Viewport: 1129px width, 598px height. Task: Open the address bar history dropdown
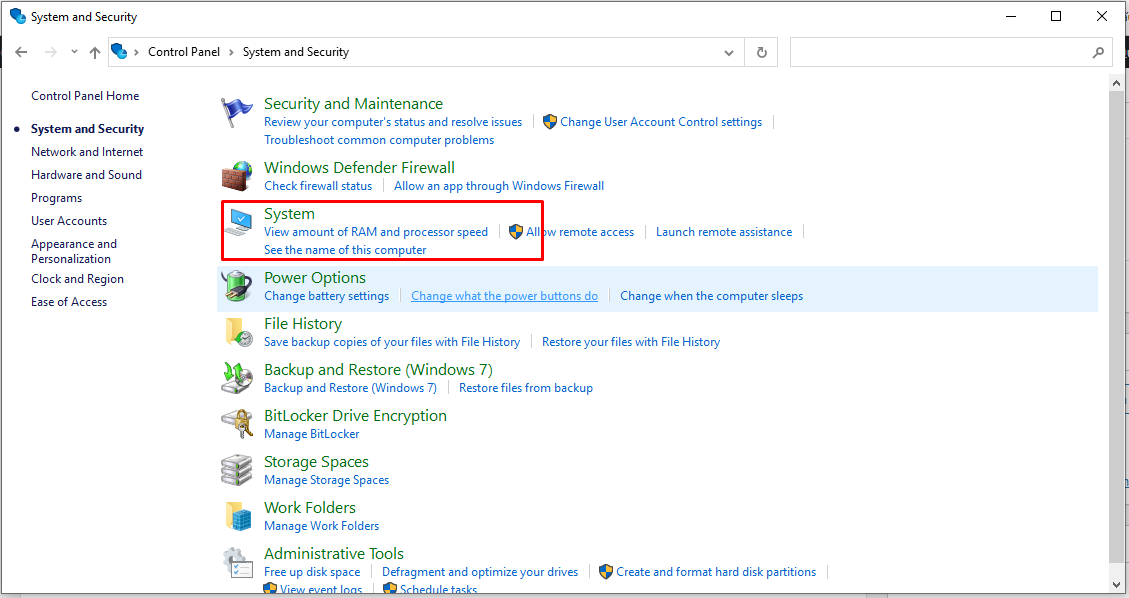pyautogui.click(x=729, y=52)
